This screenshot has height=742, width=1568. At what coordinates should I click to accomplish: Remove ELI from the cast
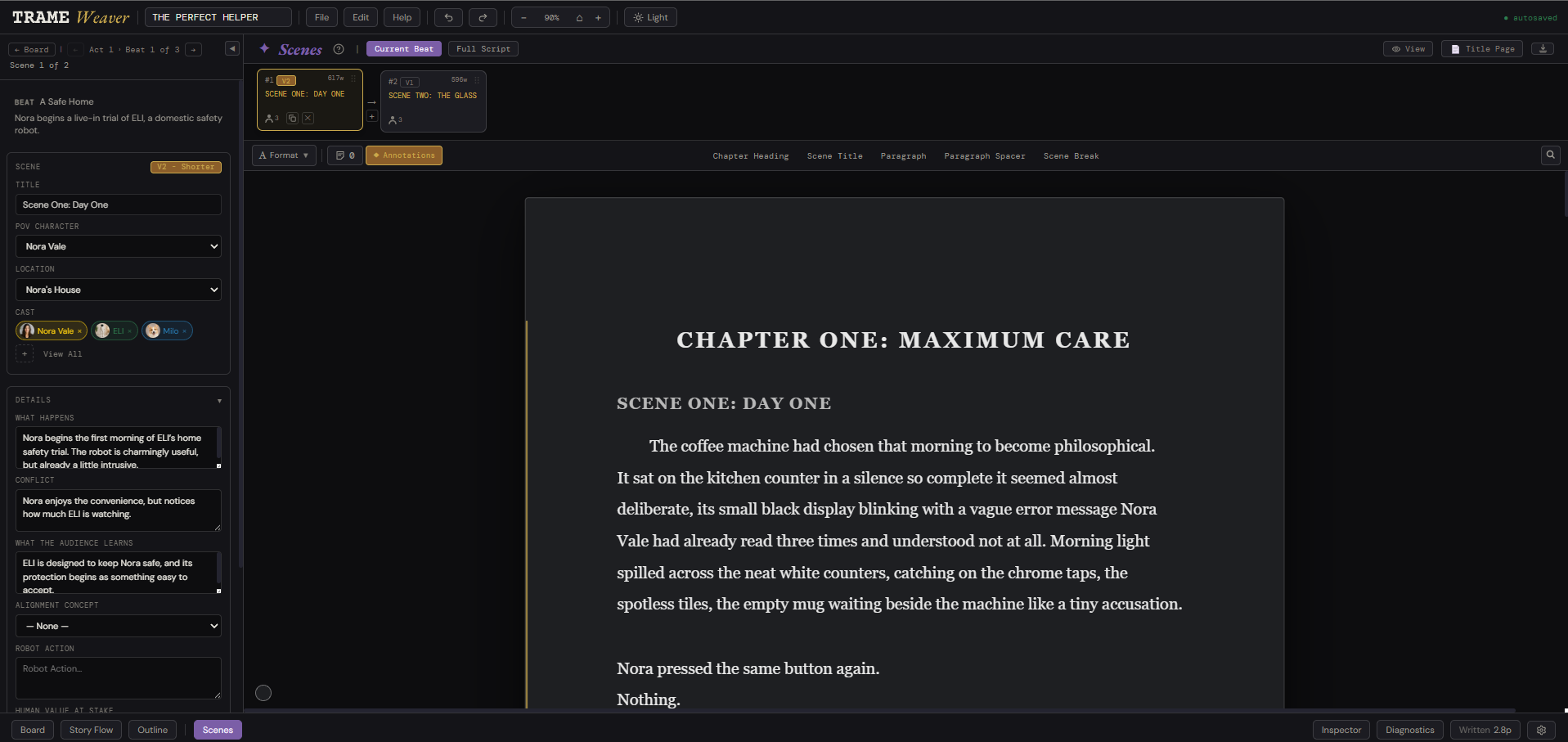click(130, 331)
